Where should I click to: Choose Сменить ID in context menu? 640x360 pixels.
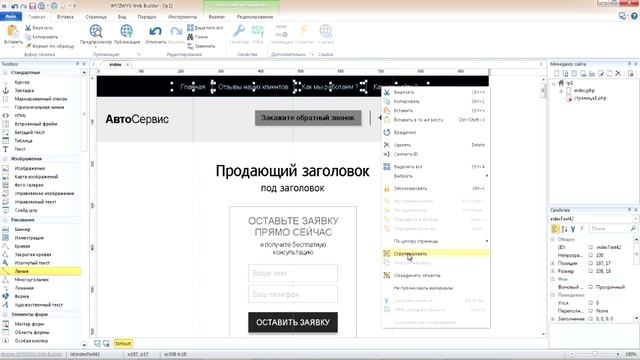point(436,154)
